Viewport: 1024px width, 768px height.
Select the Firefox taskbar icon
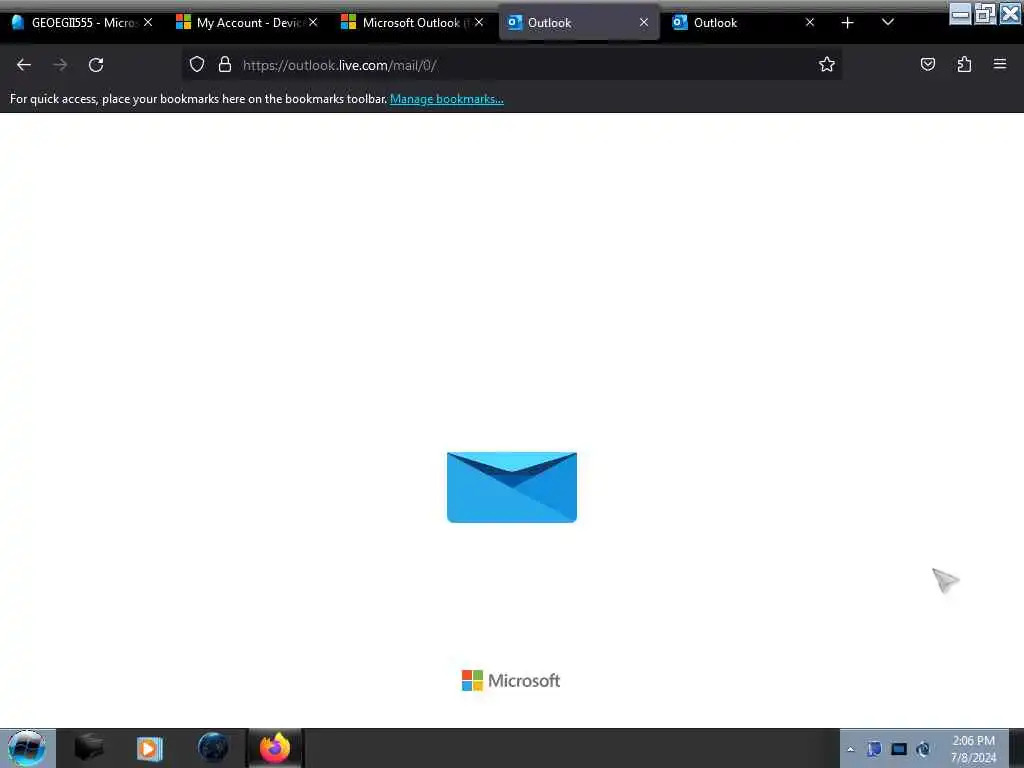click(275, 748)
